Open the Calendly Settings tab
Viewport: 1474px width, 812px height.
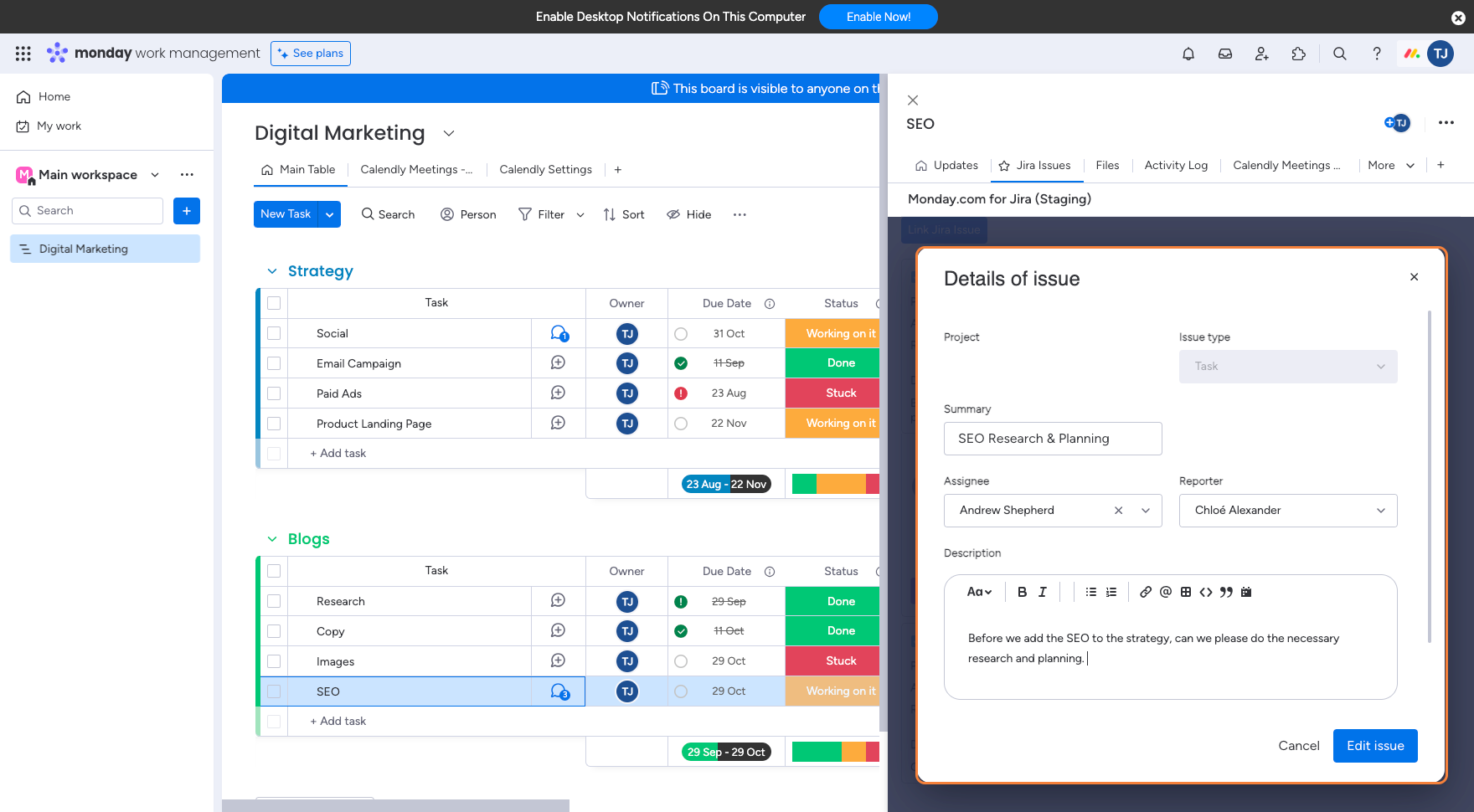click(545, 170)
